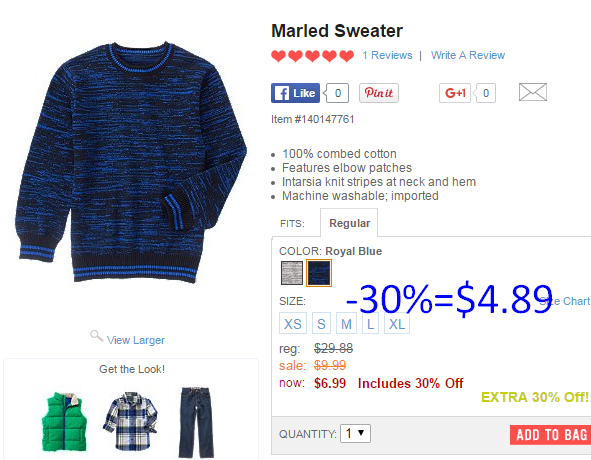Image resolution: width=591 pixels, height=460 pixels.
Task: Select size S
Action: coord(321,324)
